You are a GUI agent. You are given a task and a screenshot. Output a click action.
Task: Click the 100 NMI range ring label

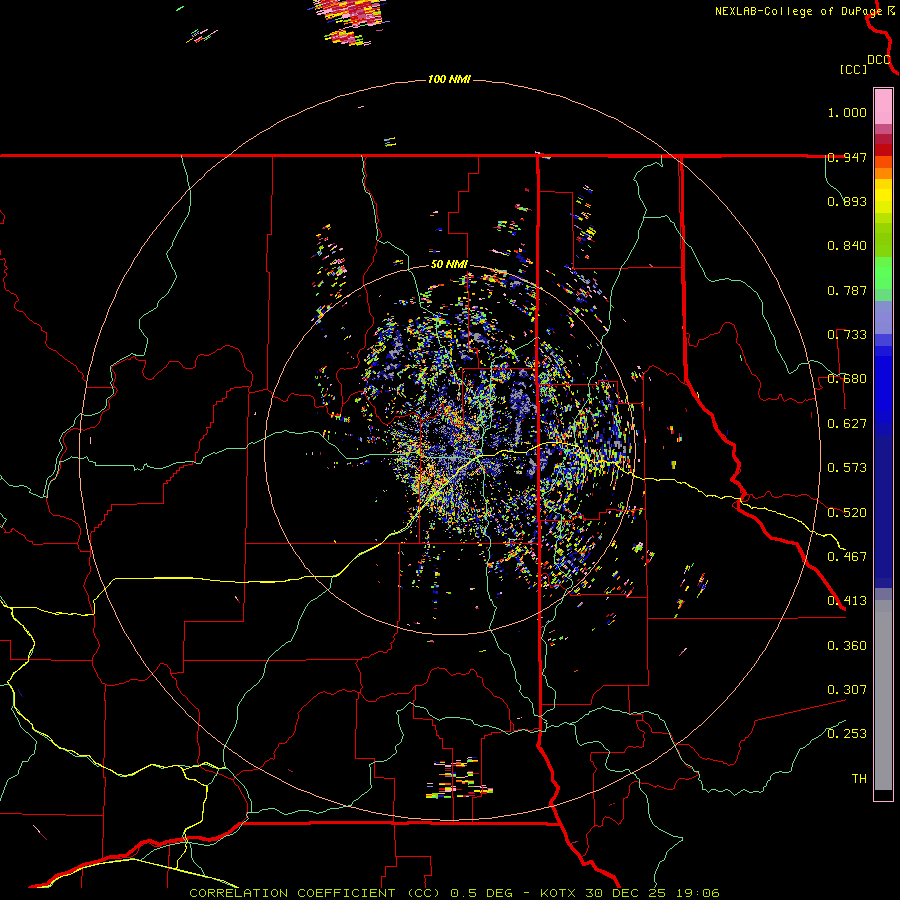pos(449,79)
